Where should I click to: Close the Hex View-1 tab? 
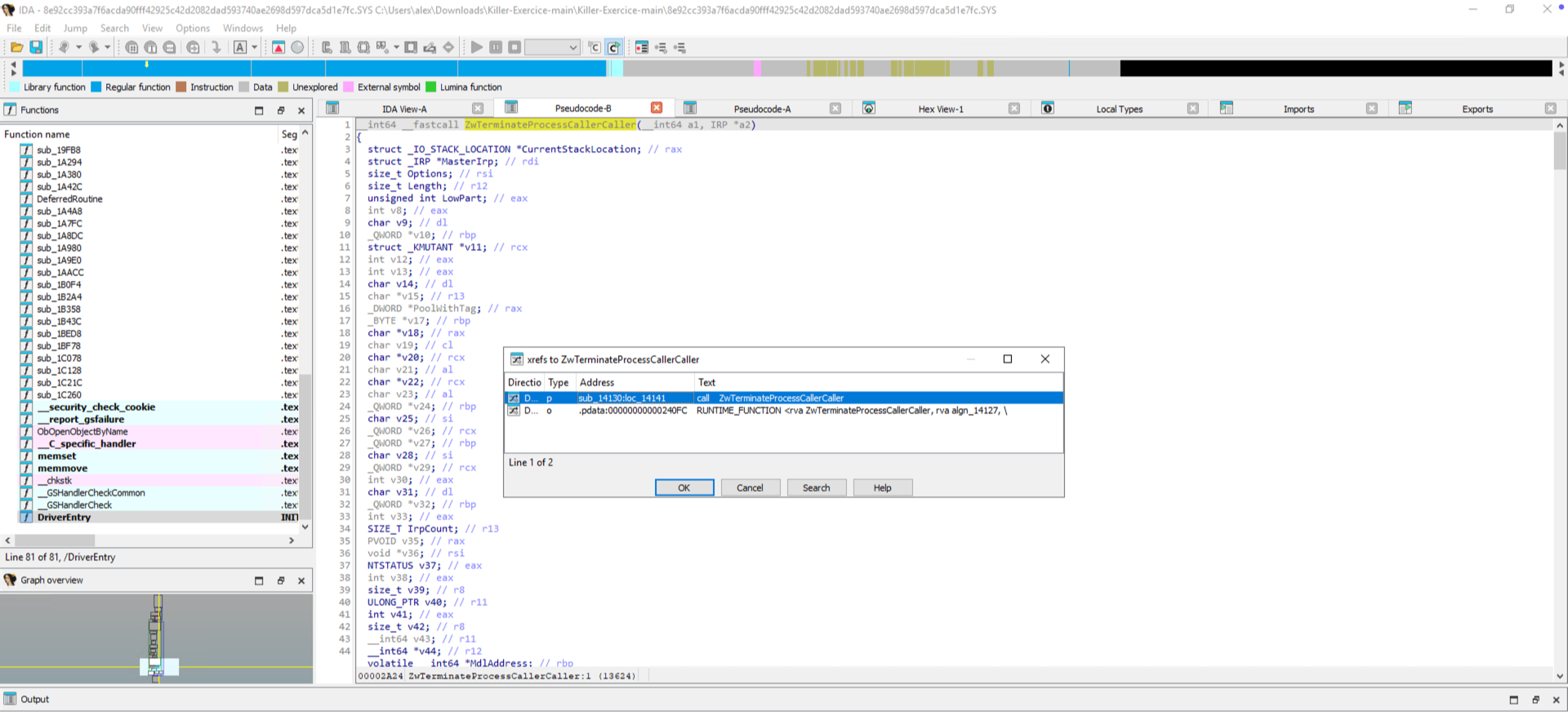pos(1014,109)
